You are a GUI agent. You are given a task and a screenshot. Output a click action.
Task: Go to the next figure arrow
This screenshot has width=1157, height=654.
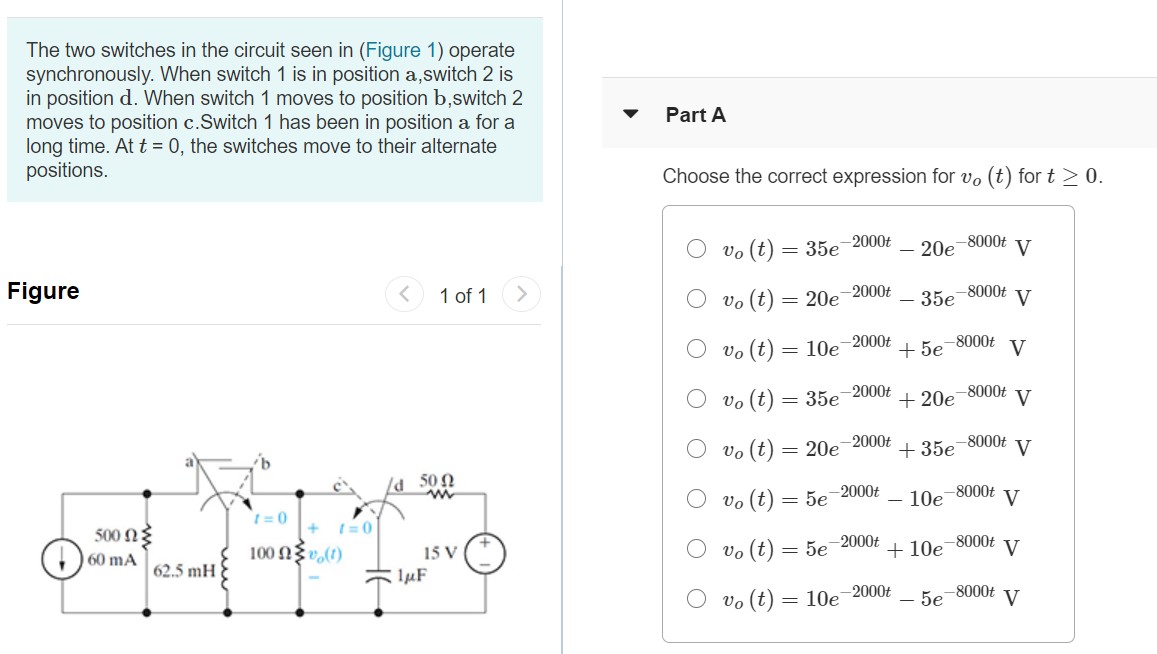[521, 295]
